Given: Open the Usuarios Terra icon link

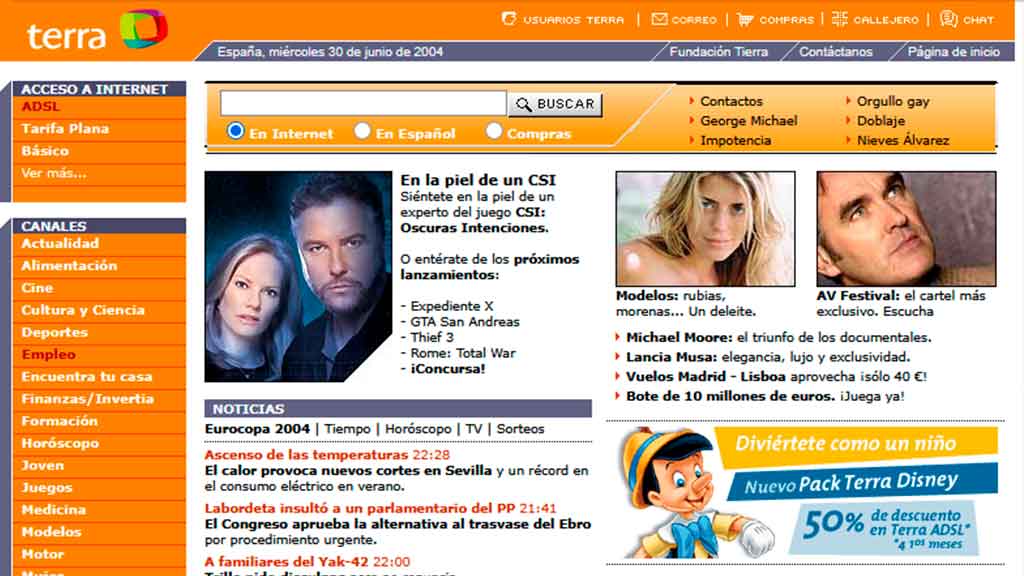Looking at the screenshot, I should point(510,19).
